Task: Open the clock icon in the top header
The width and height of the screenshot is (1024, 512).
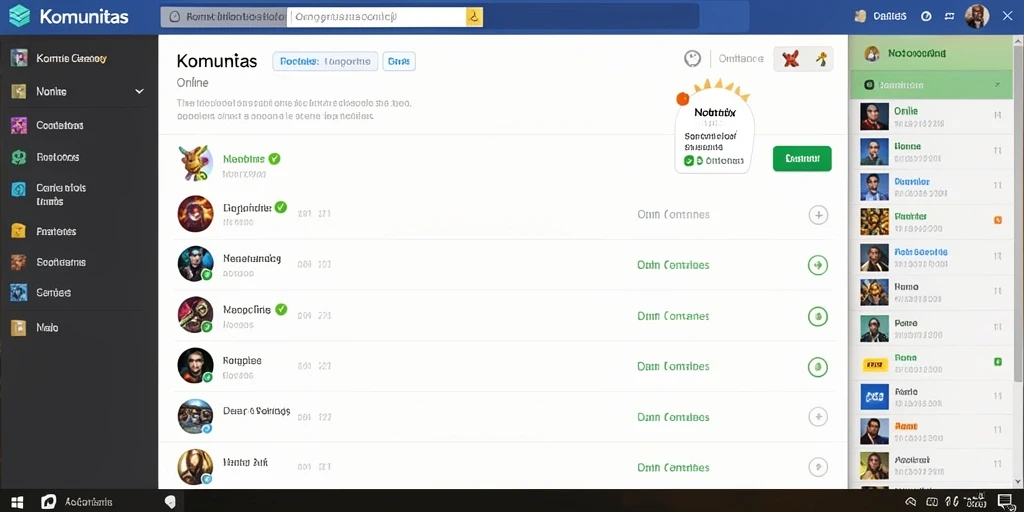Action: pyautogui.click(x=926, y=16)
